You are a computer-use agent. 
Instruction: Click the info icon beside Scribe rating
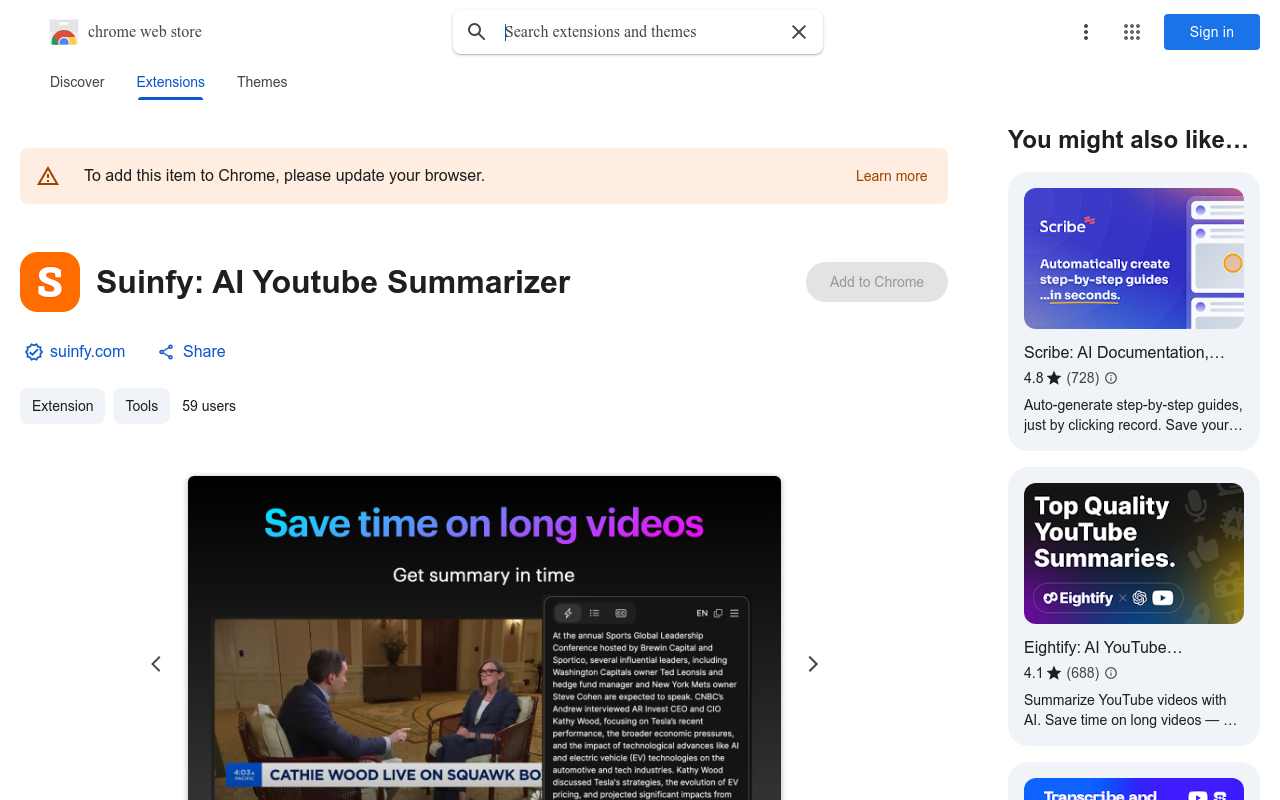pos(1111,378)
